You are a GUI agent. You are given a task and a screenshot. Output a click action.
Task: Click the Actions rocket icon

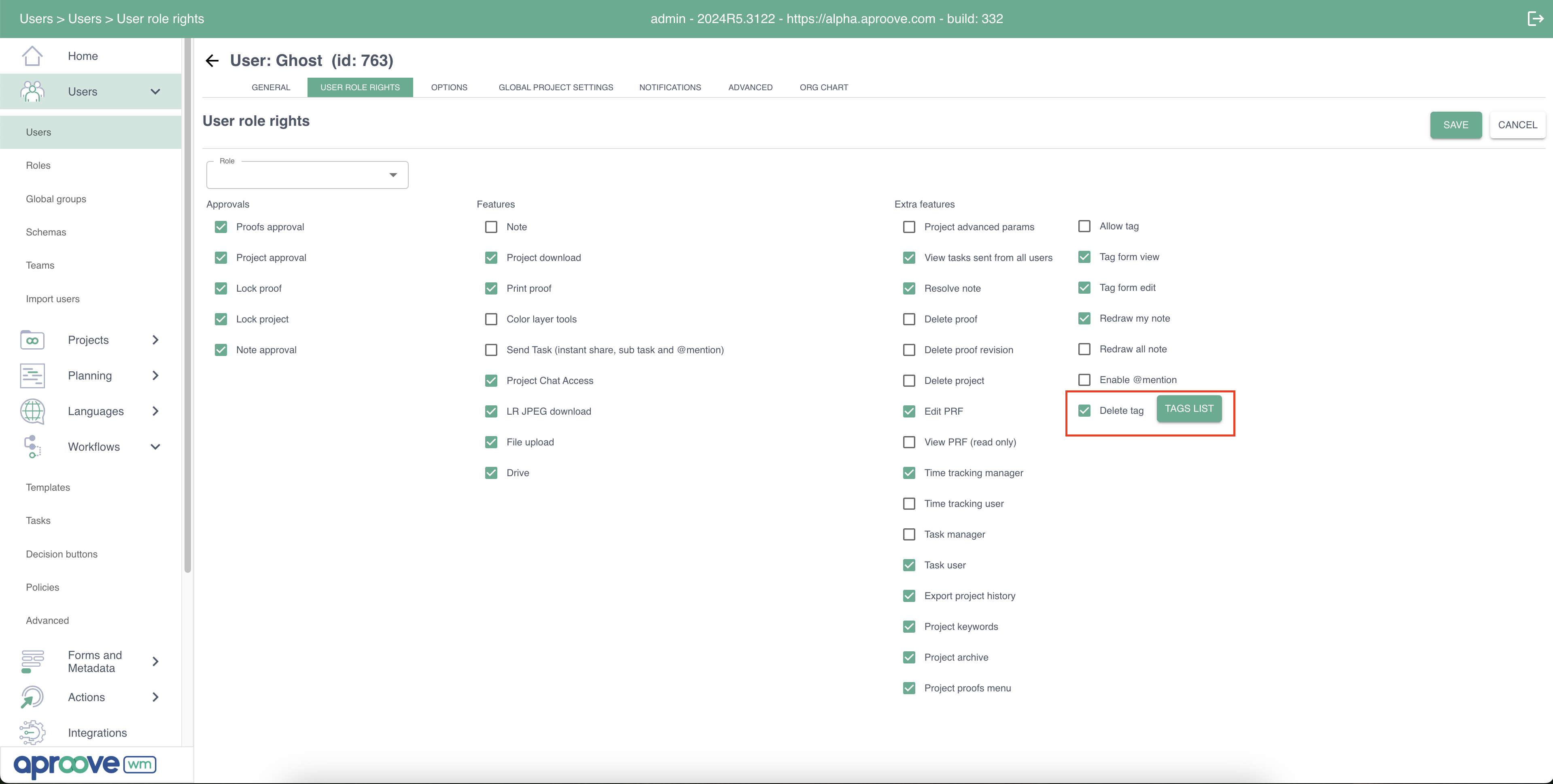pos(32,697)
